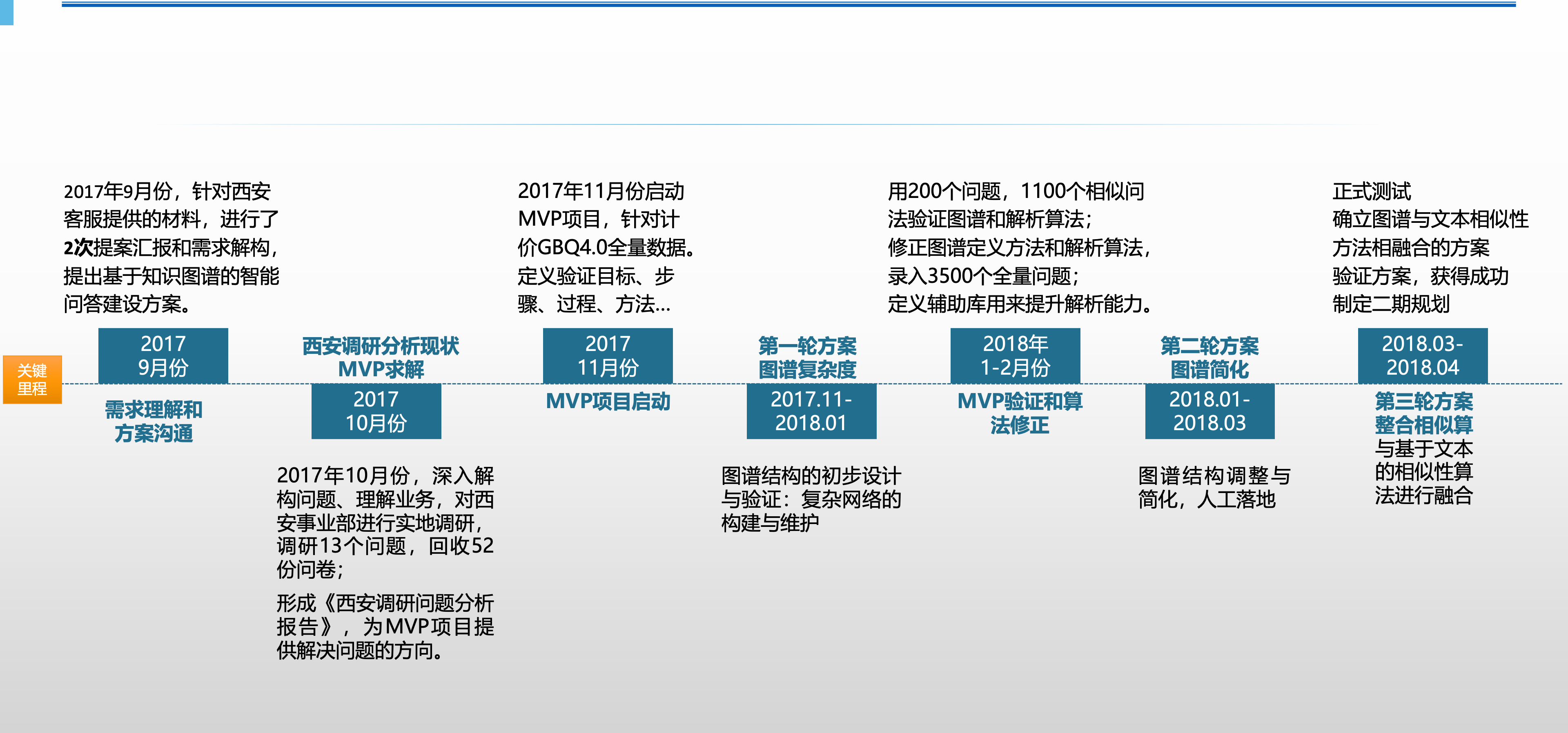Select the 2018年 1-2月份 date box
Image resolution: width=1568 pixels, height=733 pixels.
point(1015,356)
